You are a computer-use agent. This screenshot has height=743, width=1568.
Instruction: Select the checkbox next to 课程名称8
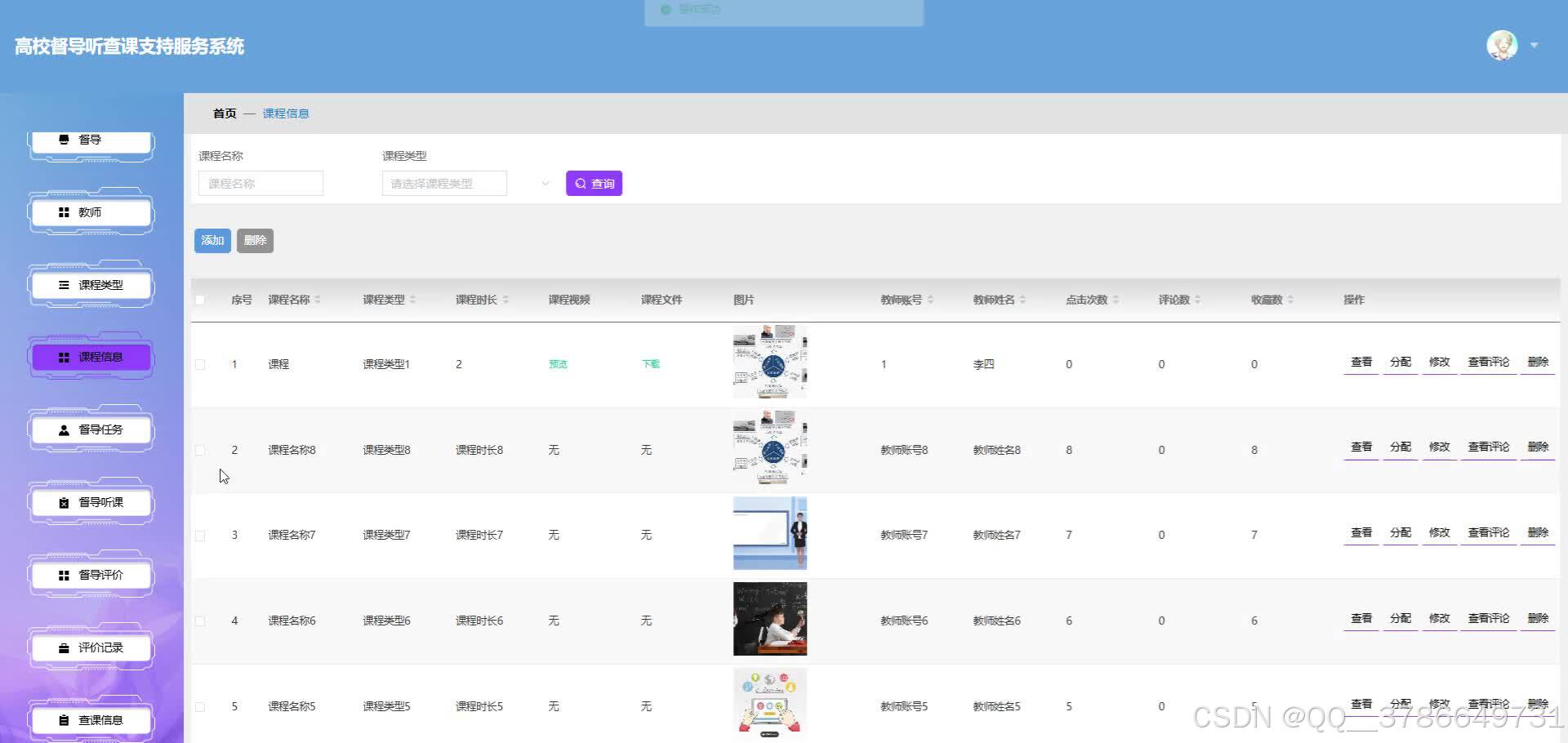(x=200, y=450)
